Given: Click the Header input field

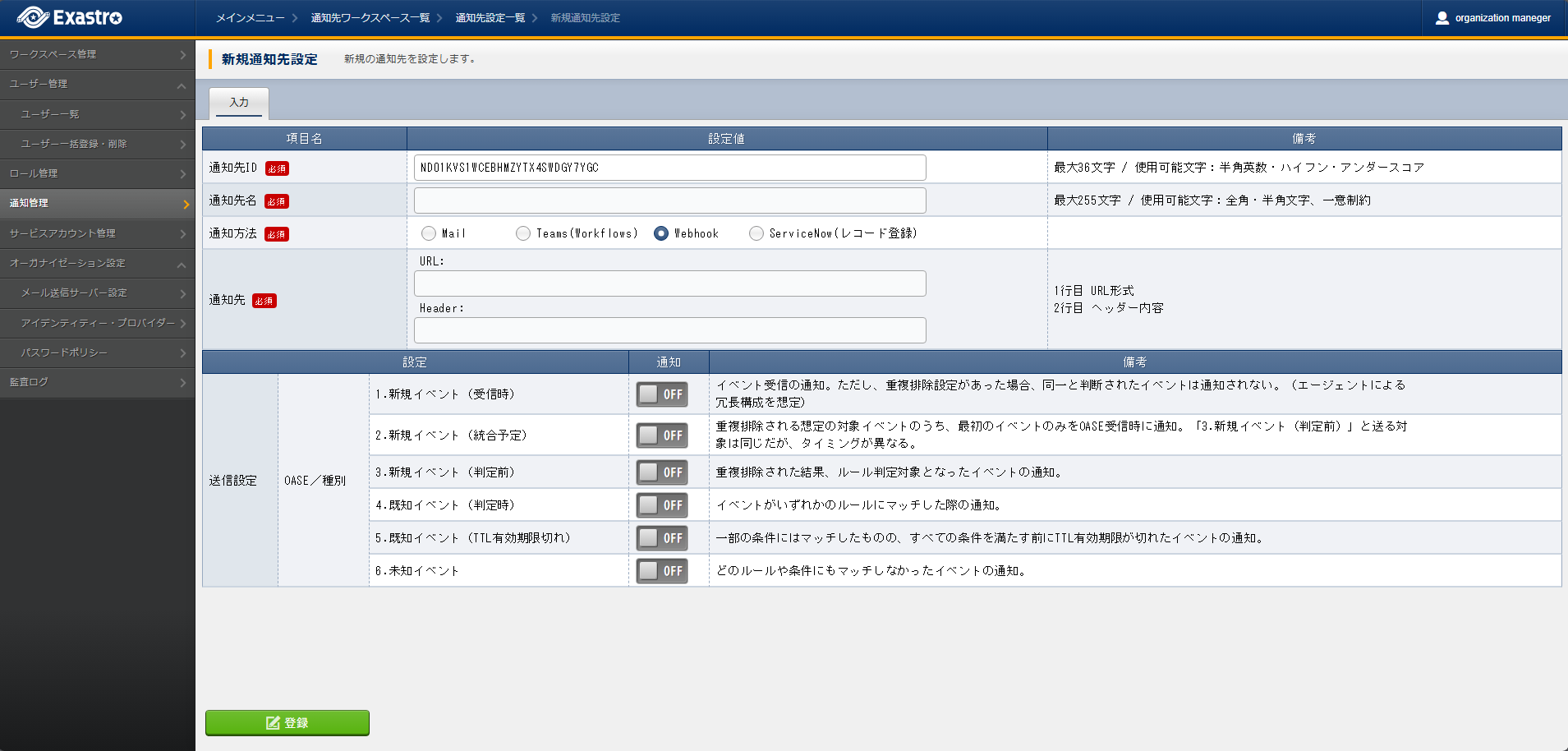Looking at the screenshot, I should [670, 330].
